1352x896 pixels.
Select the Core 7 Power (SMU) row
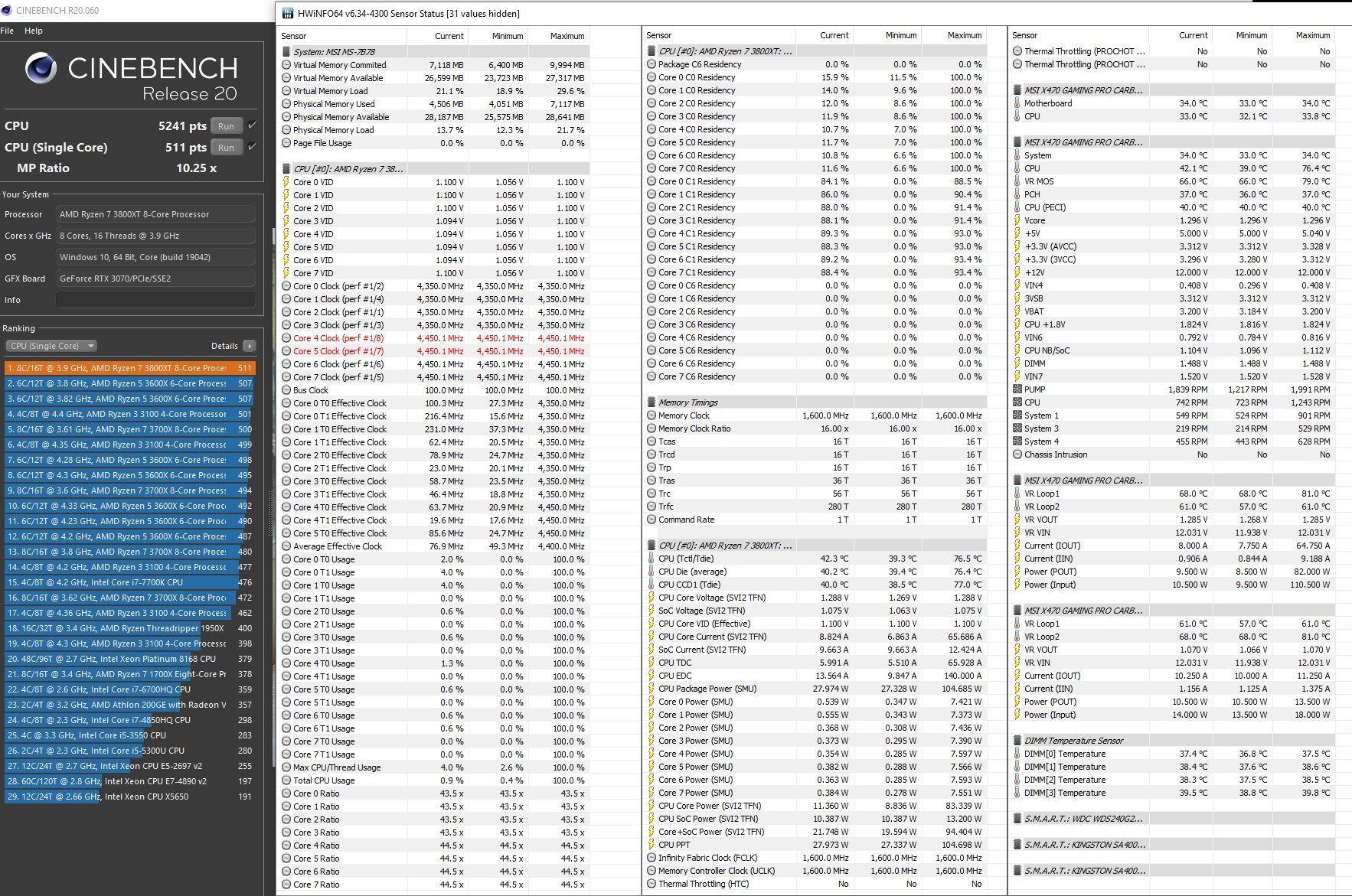point(815,793)
